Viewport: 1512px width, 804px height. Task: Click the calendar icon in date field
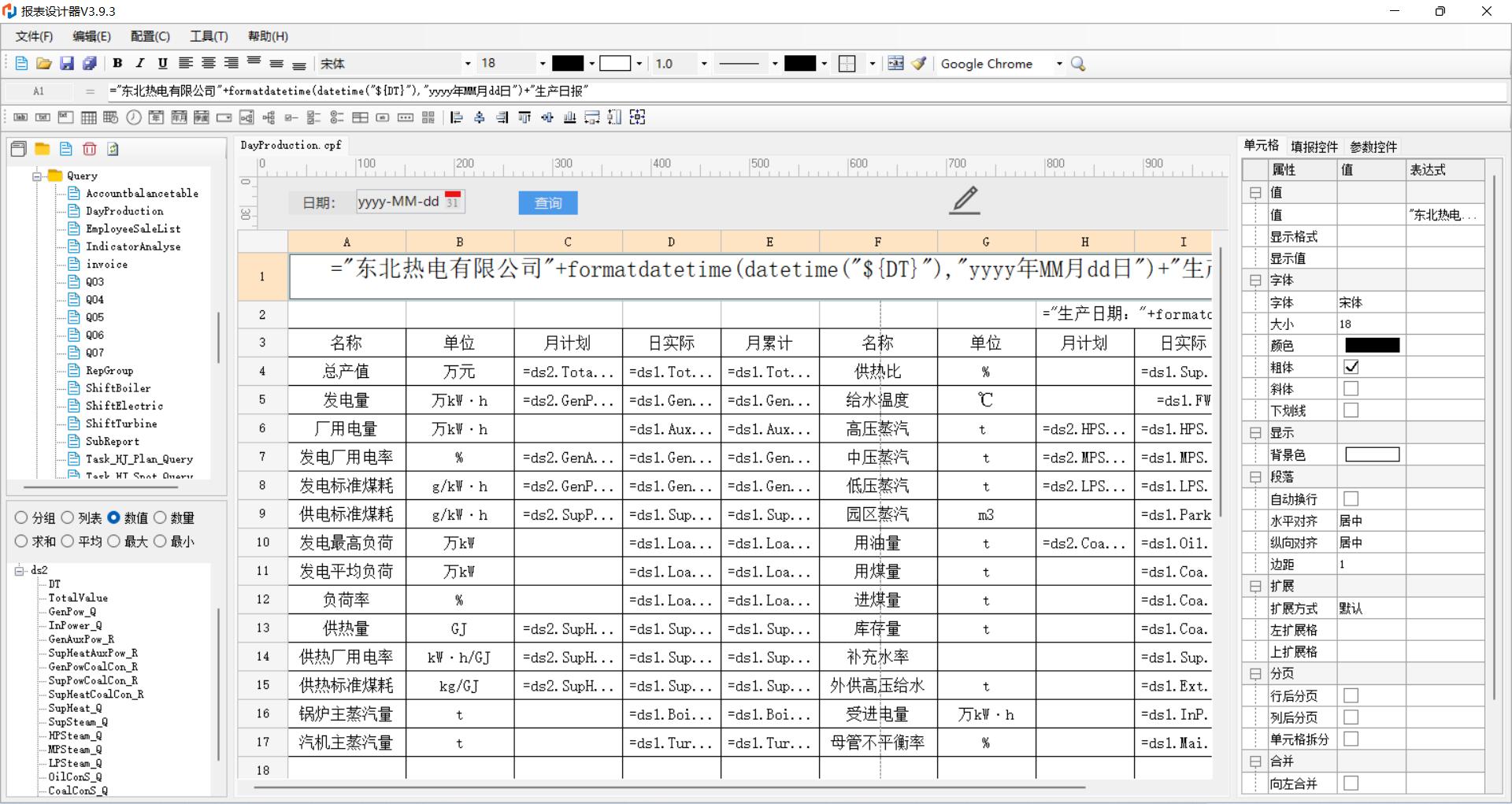[x=452, y=200]
